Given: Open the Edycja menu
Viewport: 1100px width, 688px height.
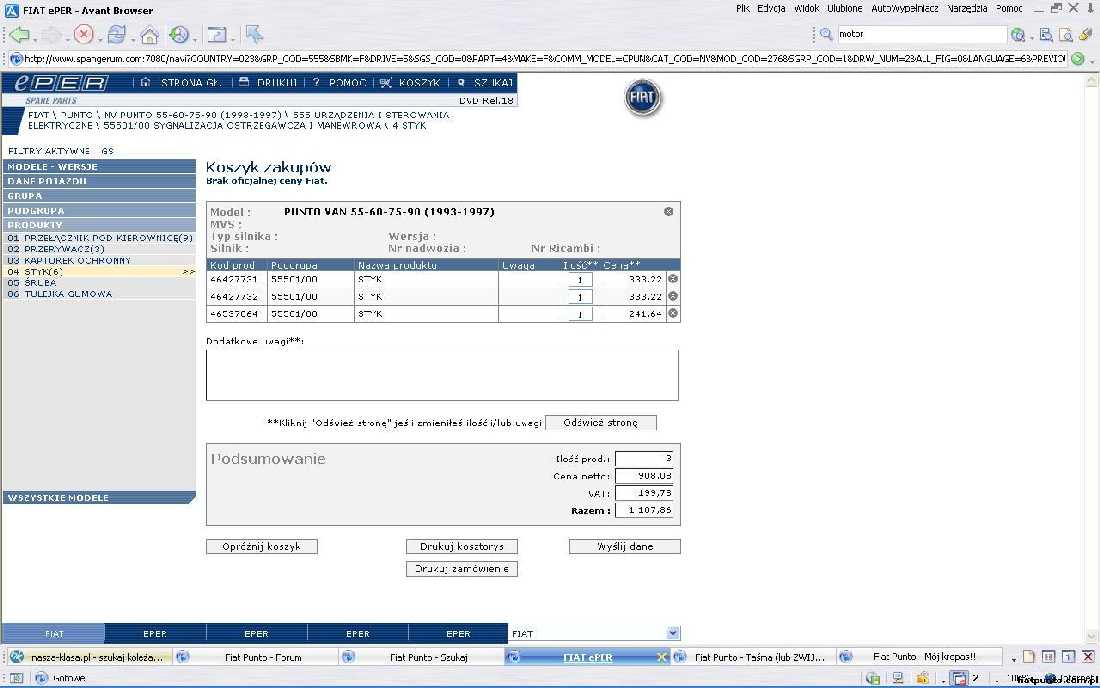Looking at the screenshot, I should pos(771,8).
